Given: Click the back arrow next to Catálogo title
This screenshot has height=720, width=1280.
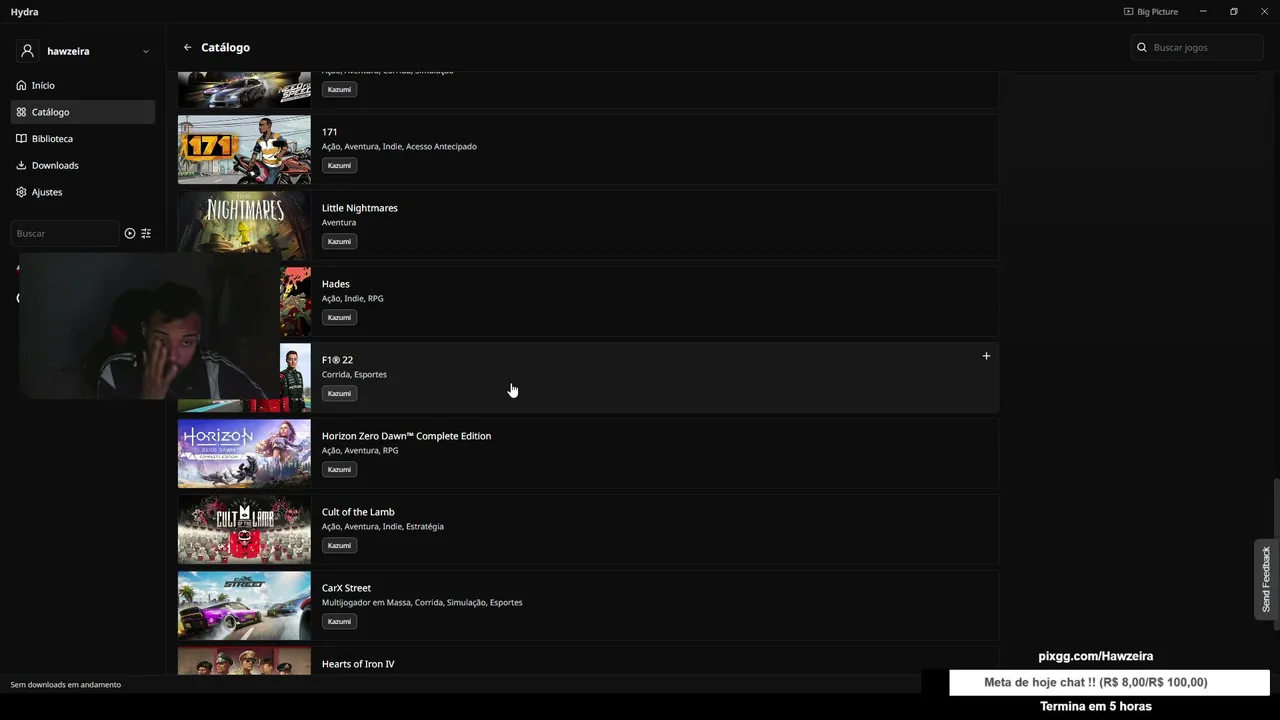Looking at the screenshot, I should 187,47.
